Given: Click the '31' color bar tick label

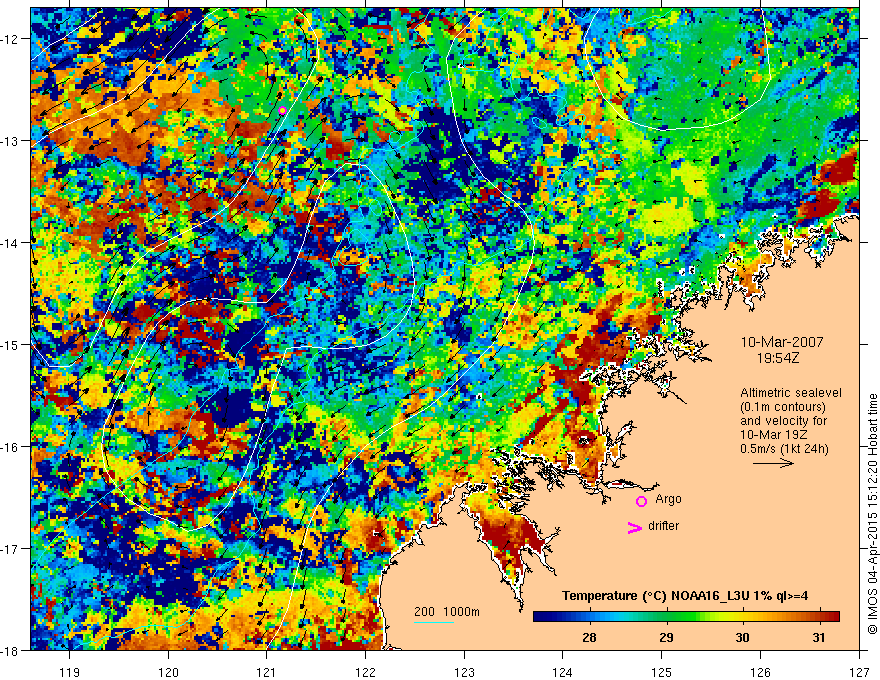Looking at the screenshot, I should pyautogui.click(x=819, y=637).
